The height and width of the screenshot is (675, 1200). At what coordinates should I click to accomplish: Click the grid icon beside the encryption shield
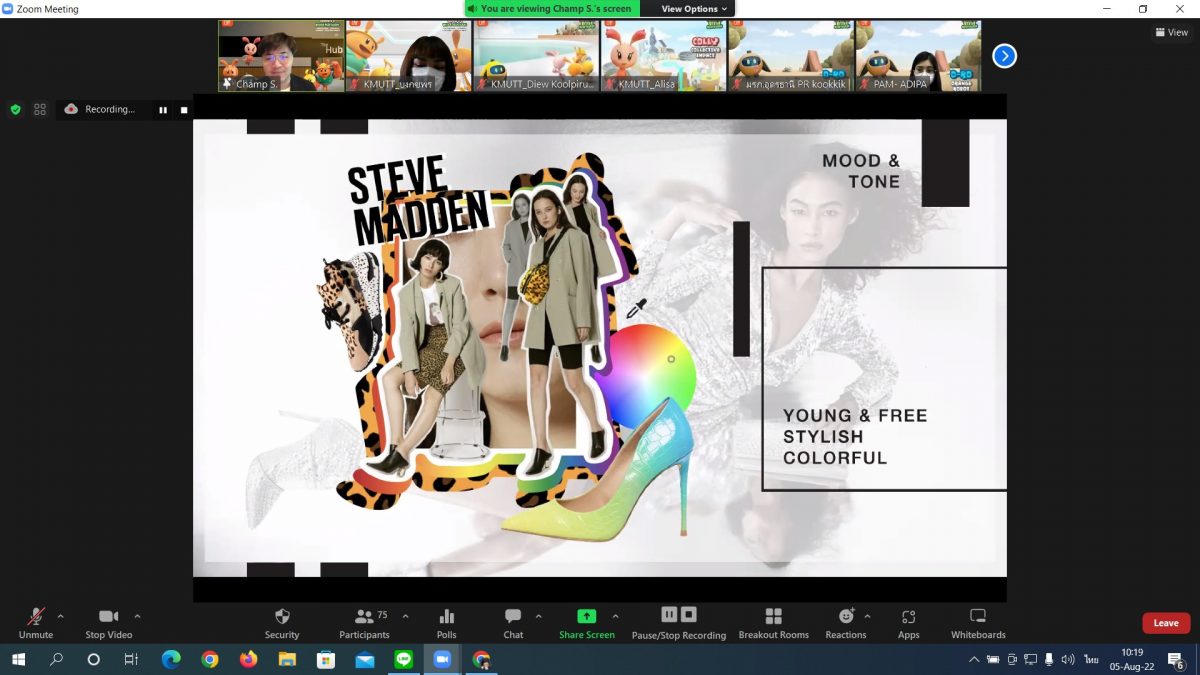(40, 109)
